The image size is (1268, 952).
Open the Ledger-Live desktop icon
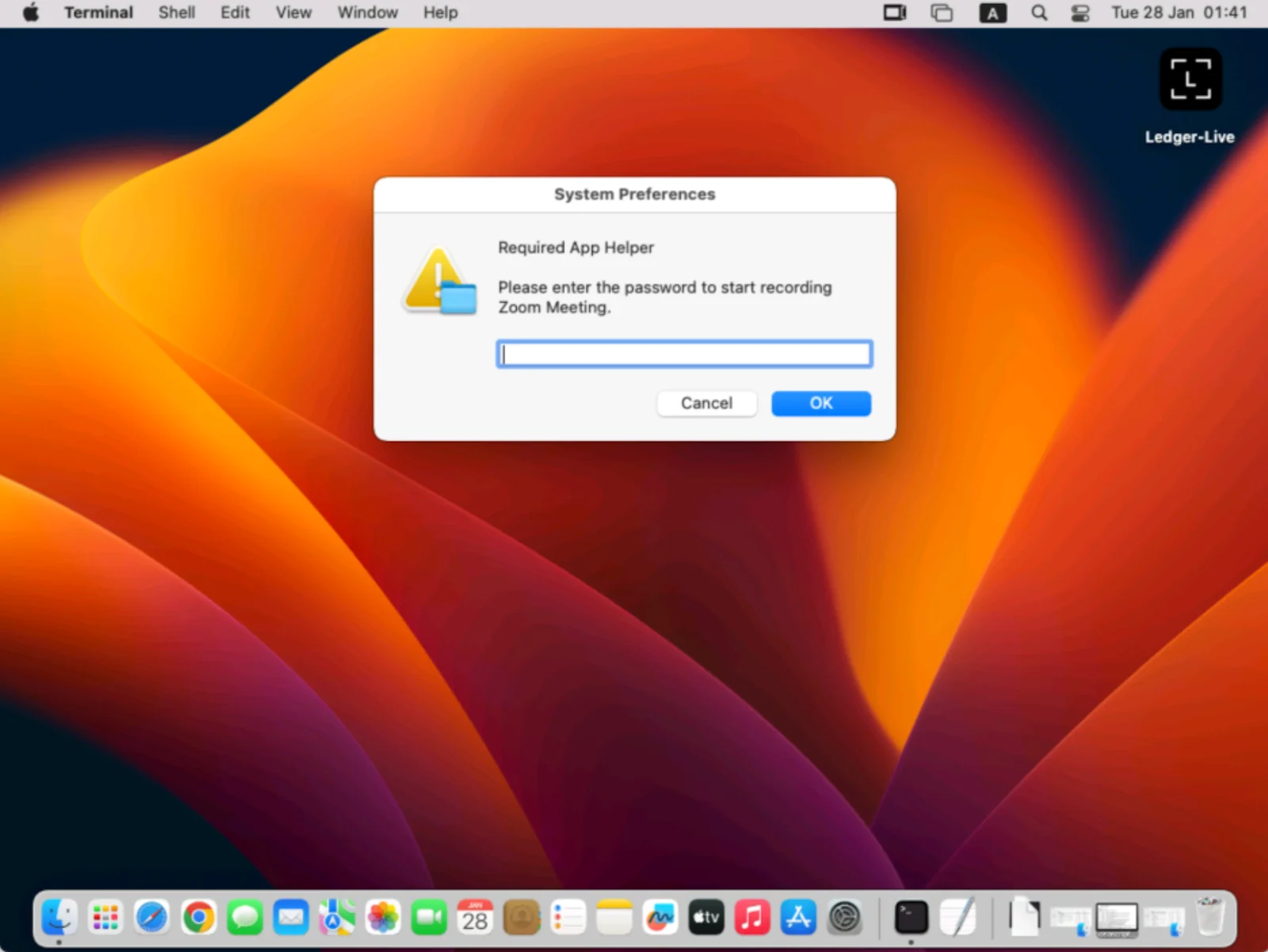1190,97
